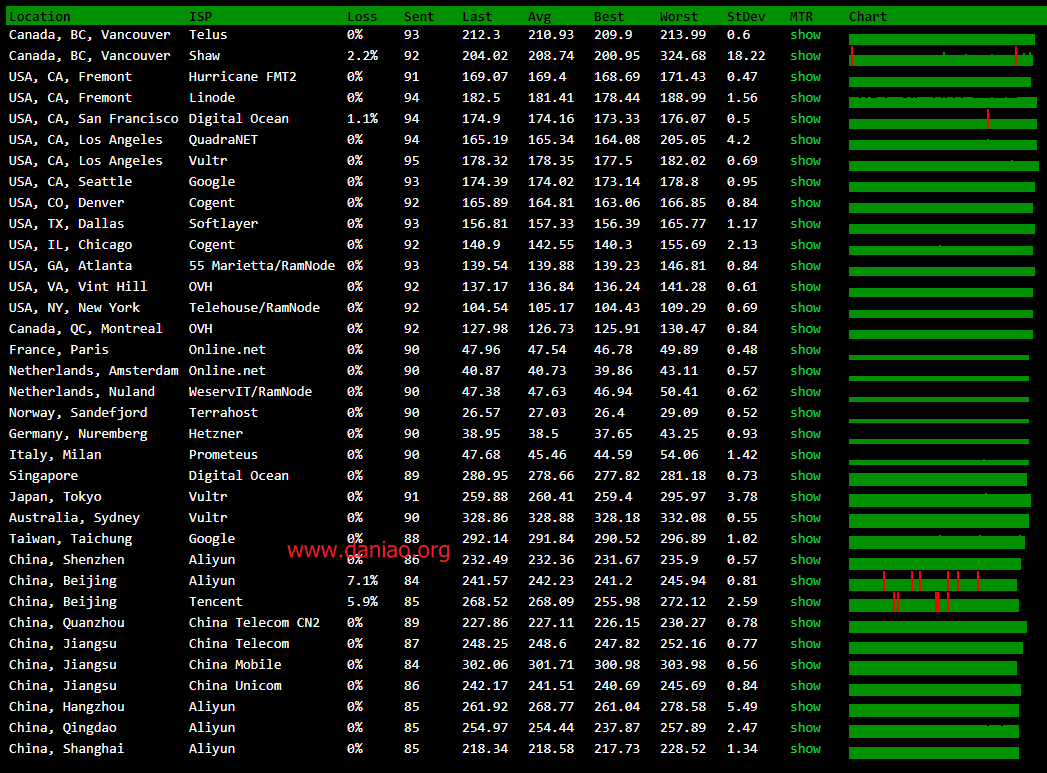Select the 324.68 worst latency value
The image size is (1047, 773).
click(682, 55)
